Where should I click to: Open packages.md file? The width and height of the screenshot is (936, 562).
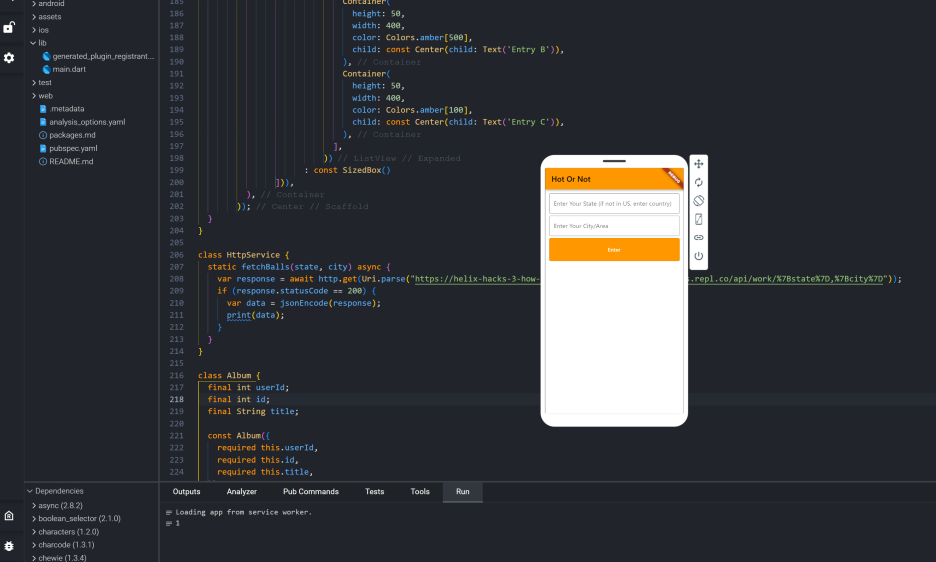pyautogui.click(x=72, y=135)
